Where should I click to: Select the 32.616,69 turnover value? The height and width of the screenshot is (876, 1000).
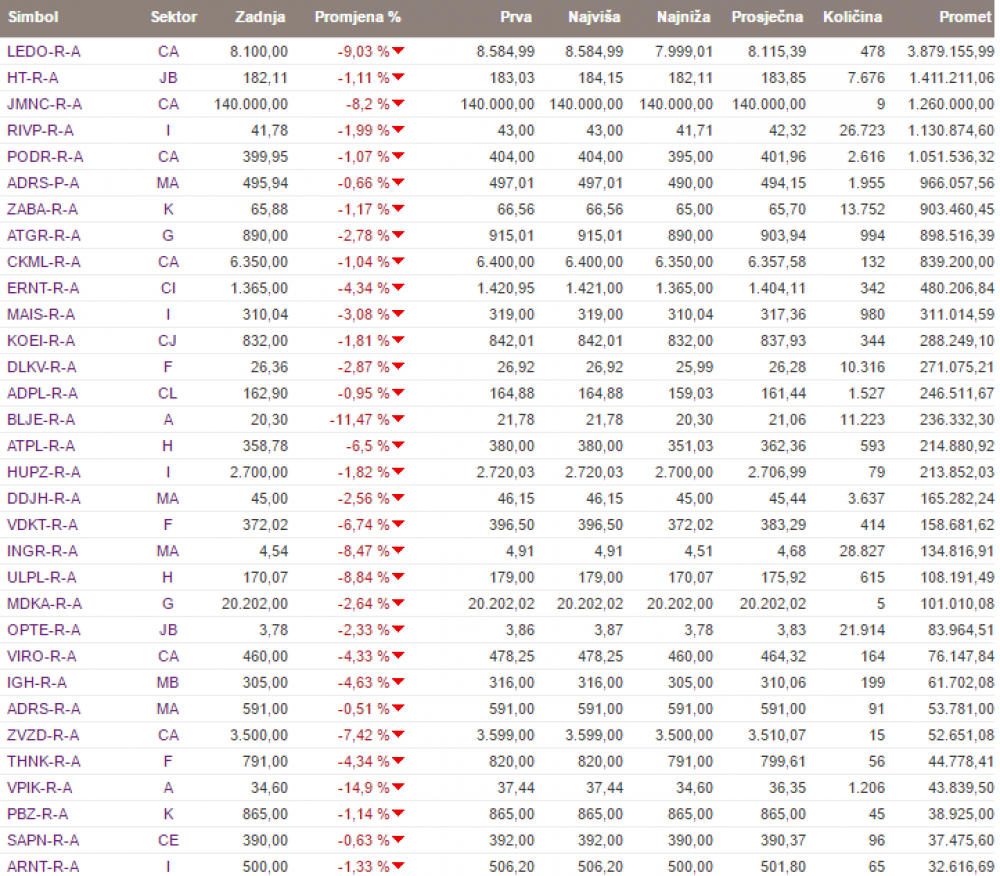click(x=960, y=866)
